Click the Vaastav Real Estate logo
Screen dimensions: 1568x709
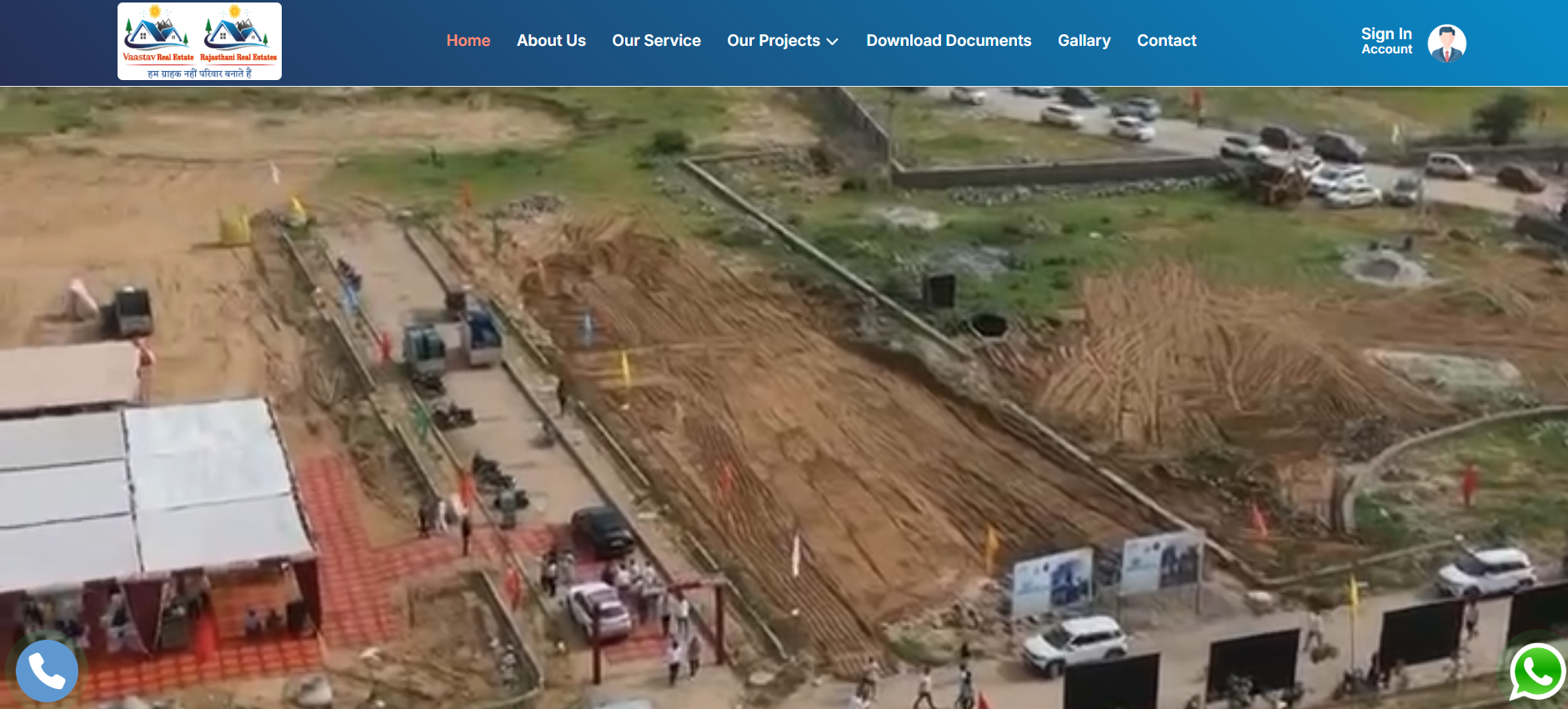pyautogui.click(x=199, y=42)
